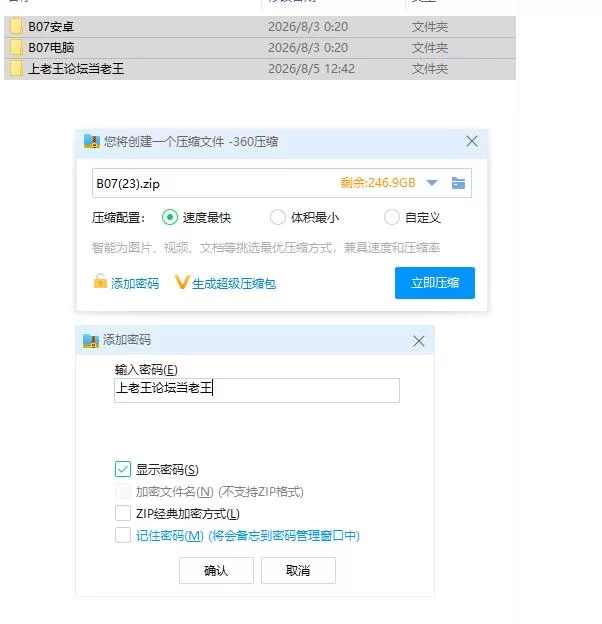Screen dimensions: 602x624
Task: Expand the archive path dropdown arrow
Action: (x=432, y=183)
